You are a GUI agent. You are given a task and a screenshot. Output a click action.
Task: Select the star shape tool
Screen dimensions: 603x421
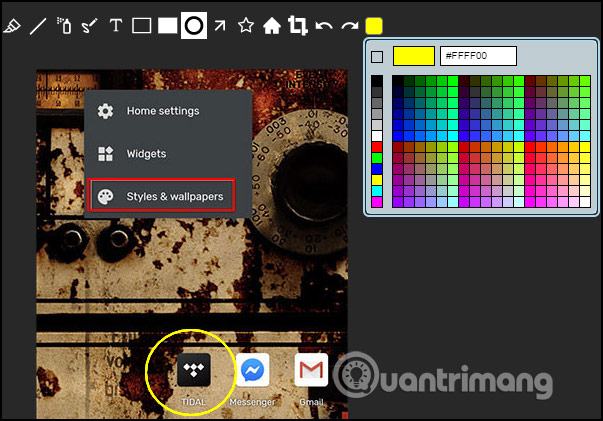coord(246,26)
